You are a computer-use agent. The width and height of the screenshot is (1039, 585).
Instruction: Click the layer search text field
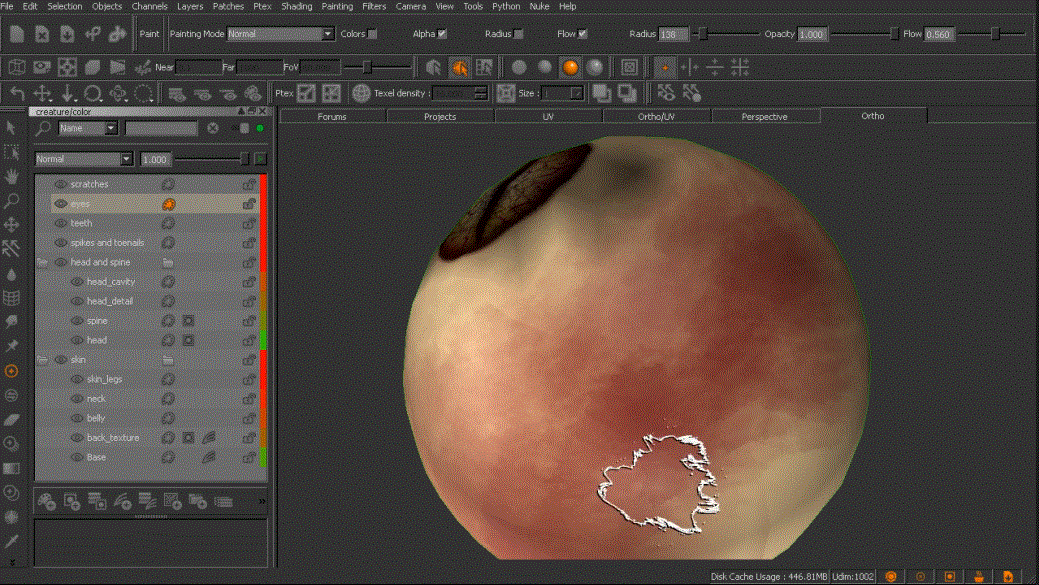point(161,128)
